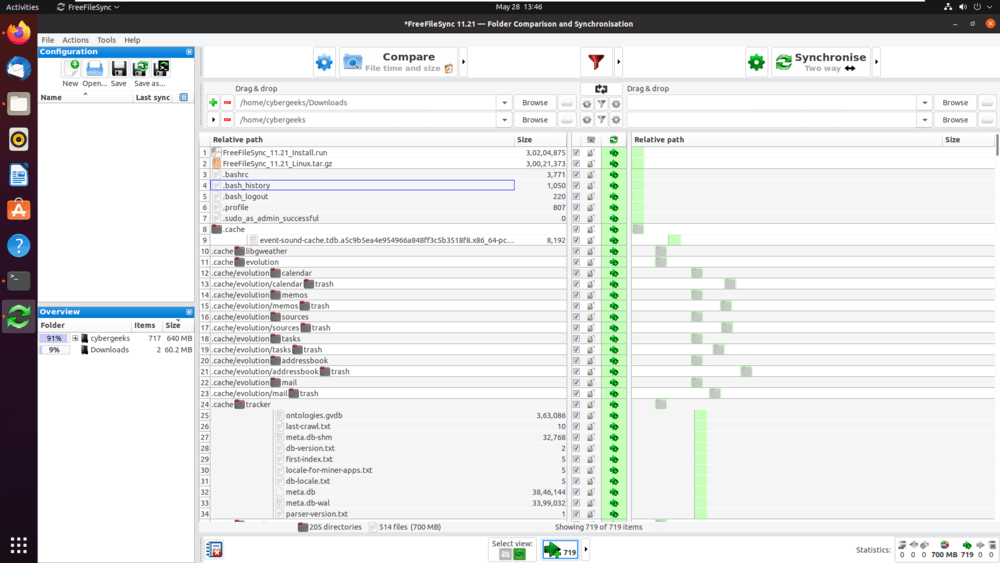Launch Firefox from the dock
The image size is (1000, 563).
(x=18, y=33)
